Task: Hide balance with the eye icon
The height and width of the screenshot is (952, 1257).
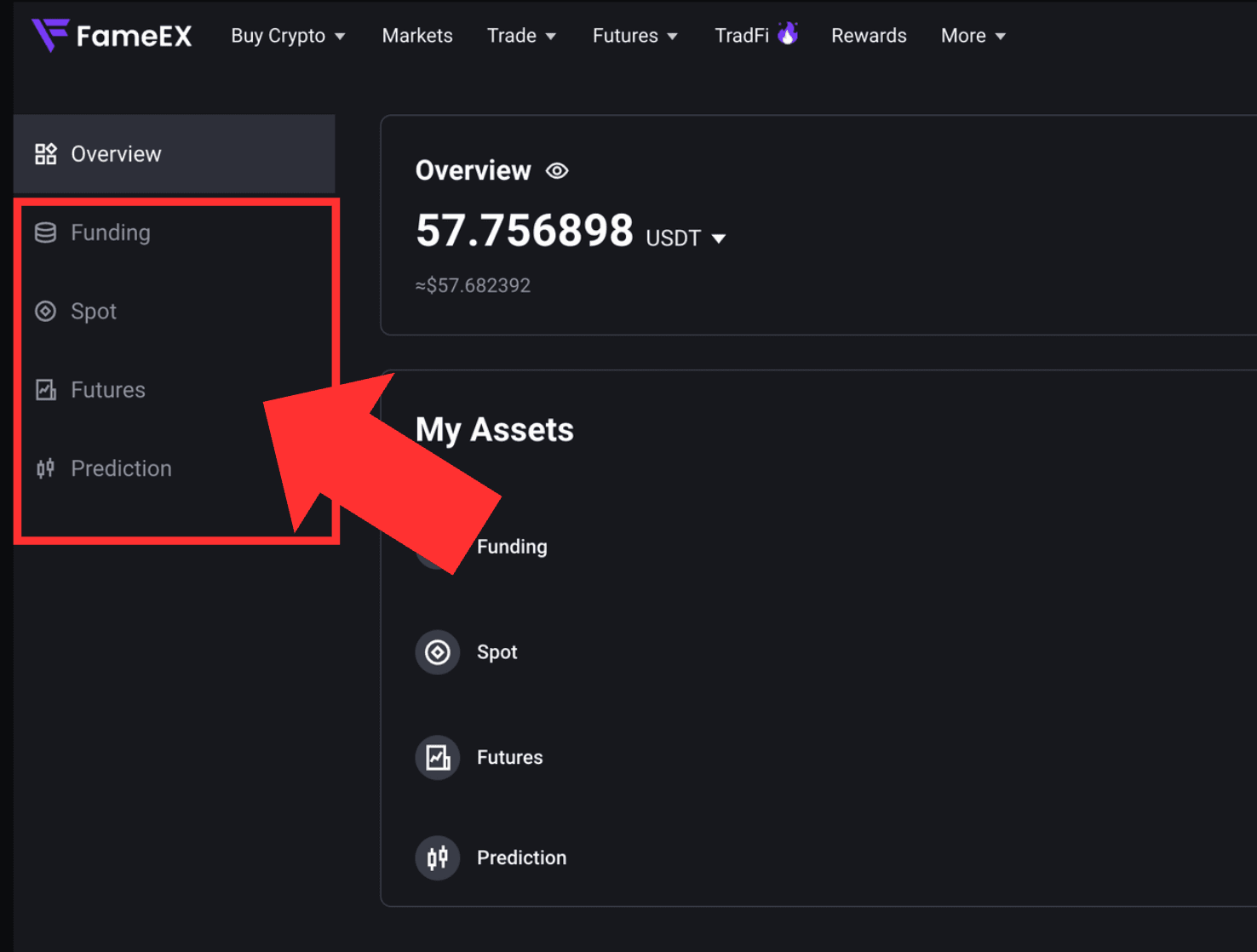Action: tap(557, 171)
